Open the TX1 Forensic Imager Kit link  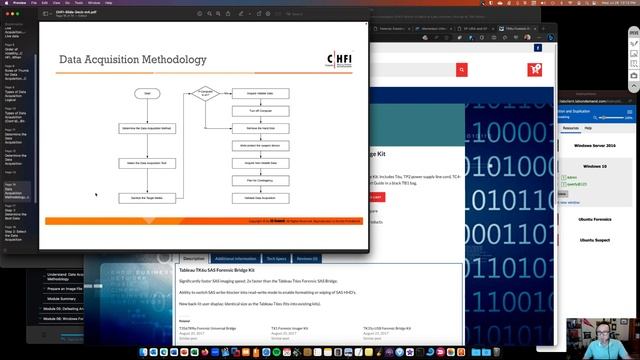coord(289,328)
